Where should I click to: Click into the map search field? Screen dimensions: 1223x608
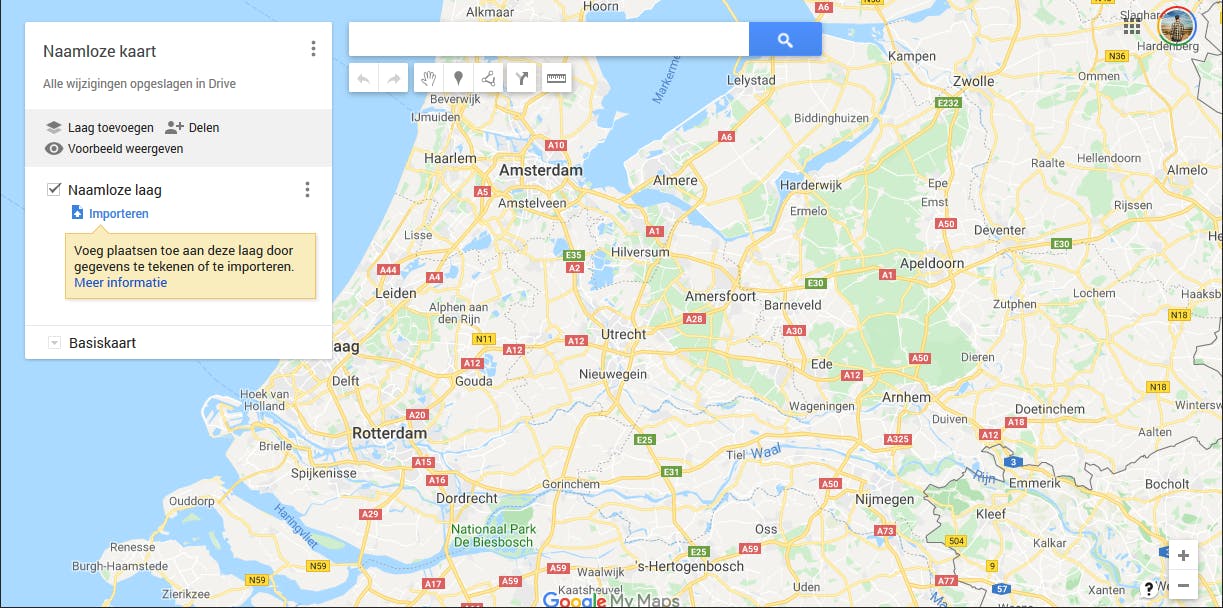tap(549, 40)
